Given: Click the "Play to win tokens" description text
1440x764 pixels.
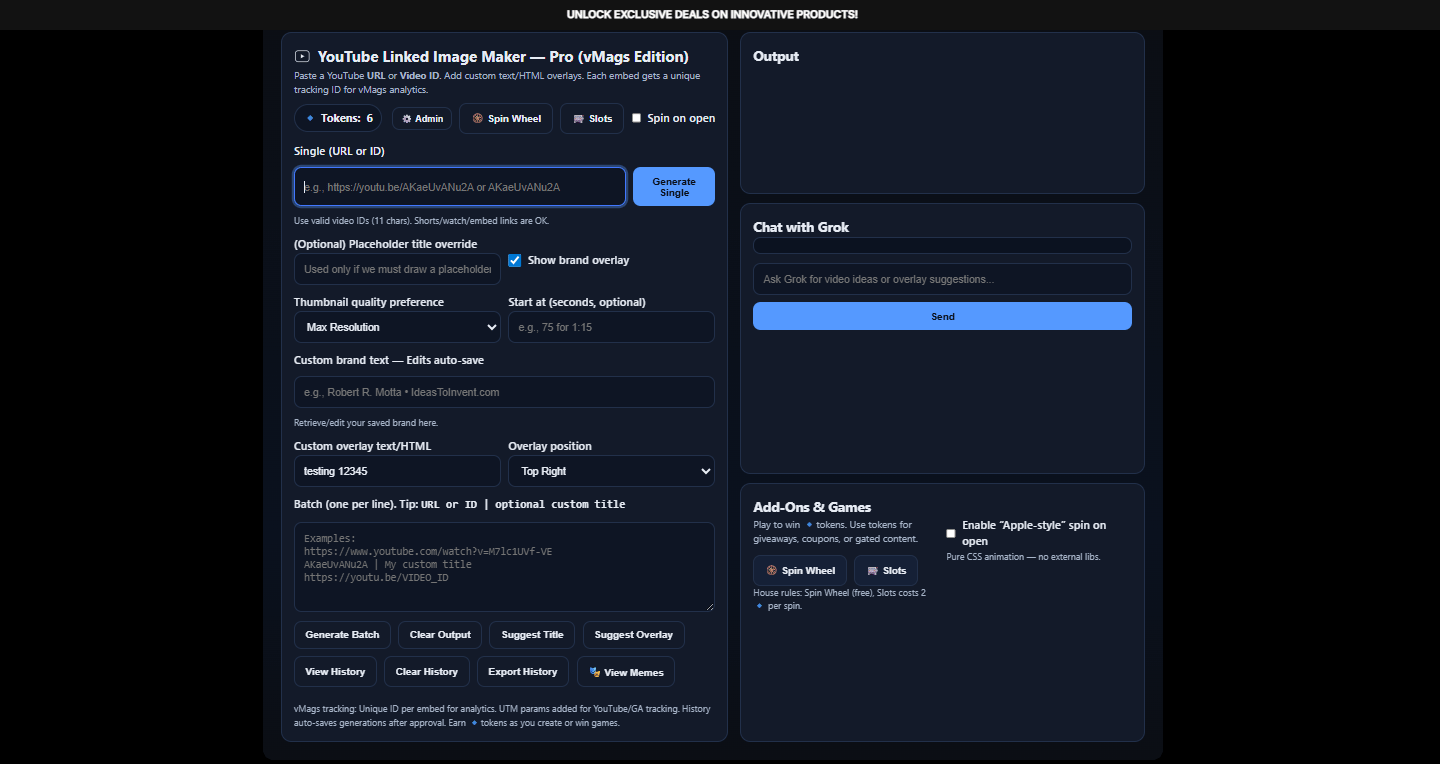Looking at the screenshot, I should [834, 532].
